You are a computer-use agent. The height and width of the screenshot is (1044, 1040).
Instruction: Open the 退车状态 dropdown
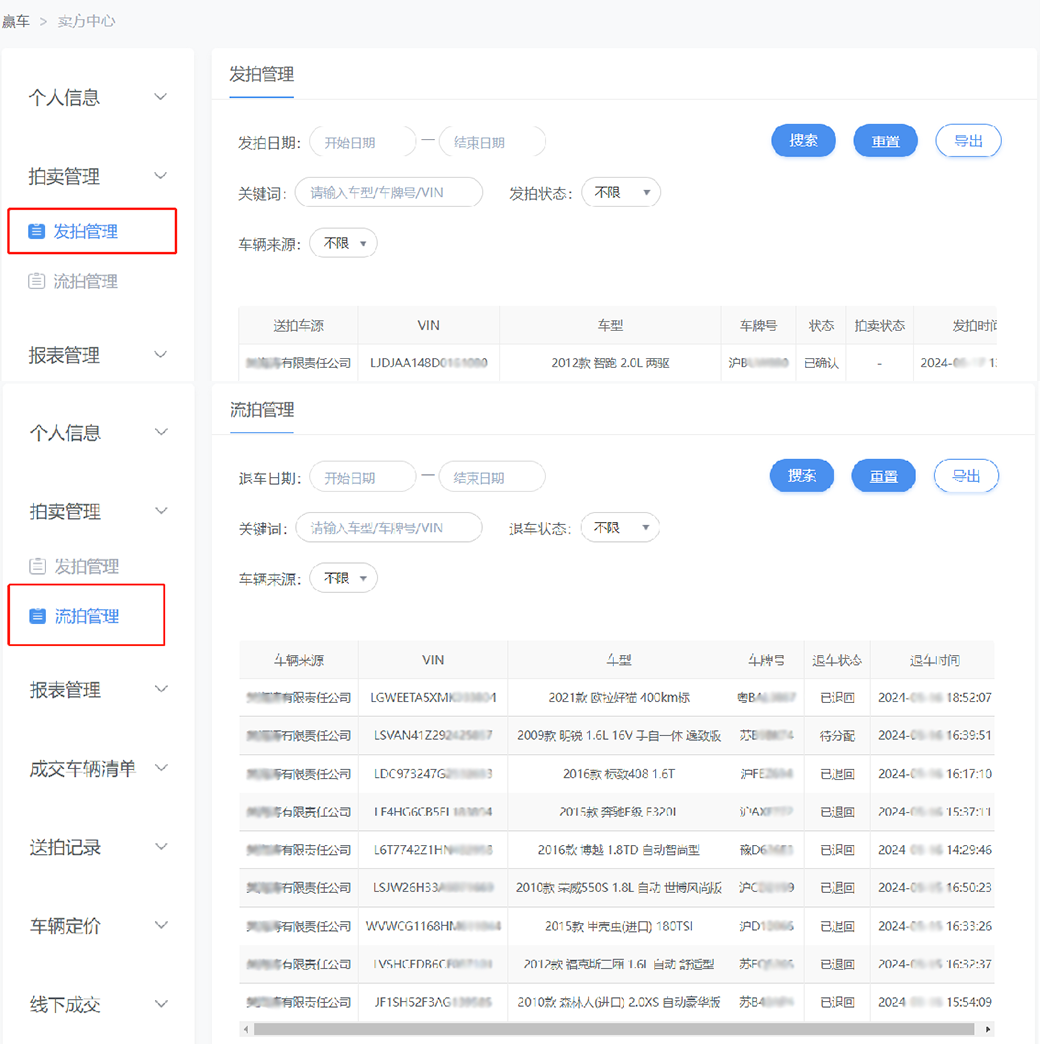(620, 527)
